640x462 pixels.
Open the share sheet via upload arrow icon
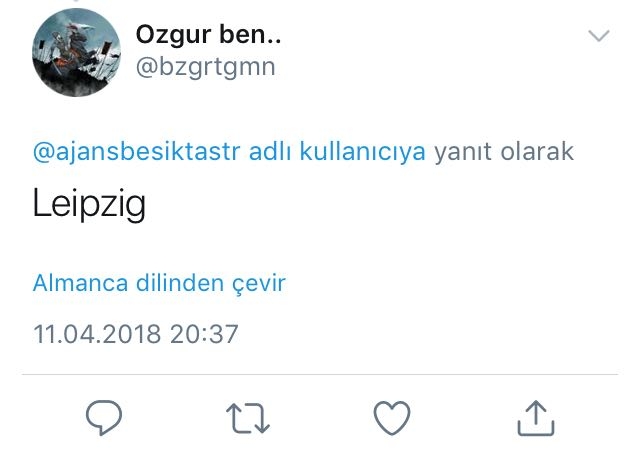536,418
